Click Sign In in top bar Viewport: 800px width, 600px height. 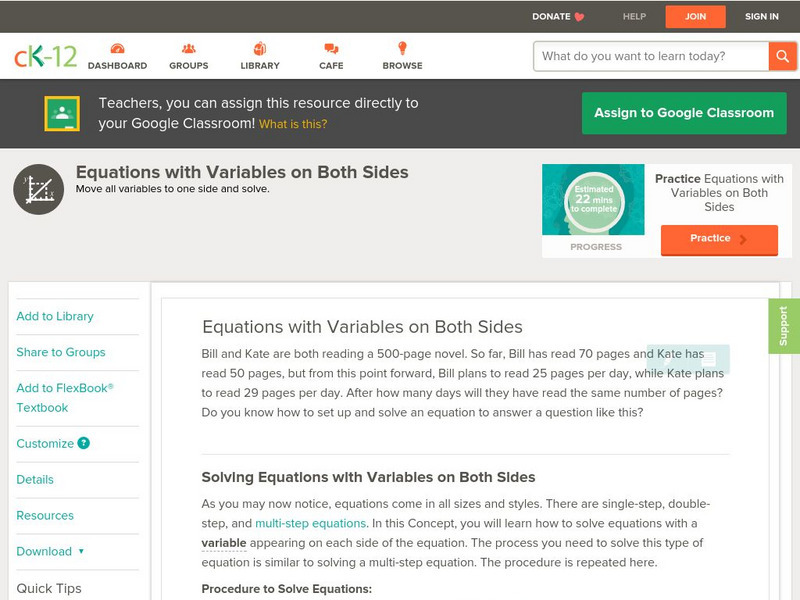[762, 17]
